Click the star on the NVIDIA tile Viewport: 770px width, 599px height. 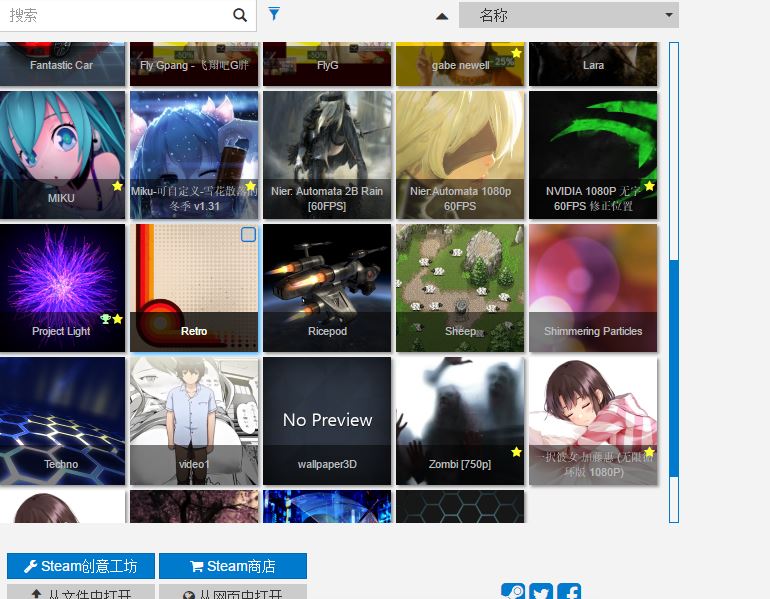point(649,186)
